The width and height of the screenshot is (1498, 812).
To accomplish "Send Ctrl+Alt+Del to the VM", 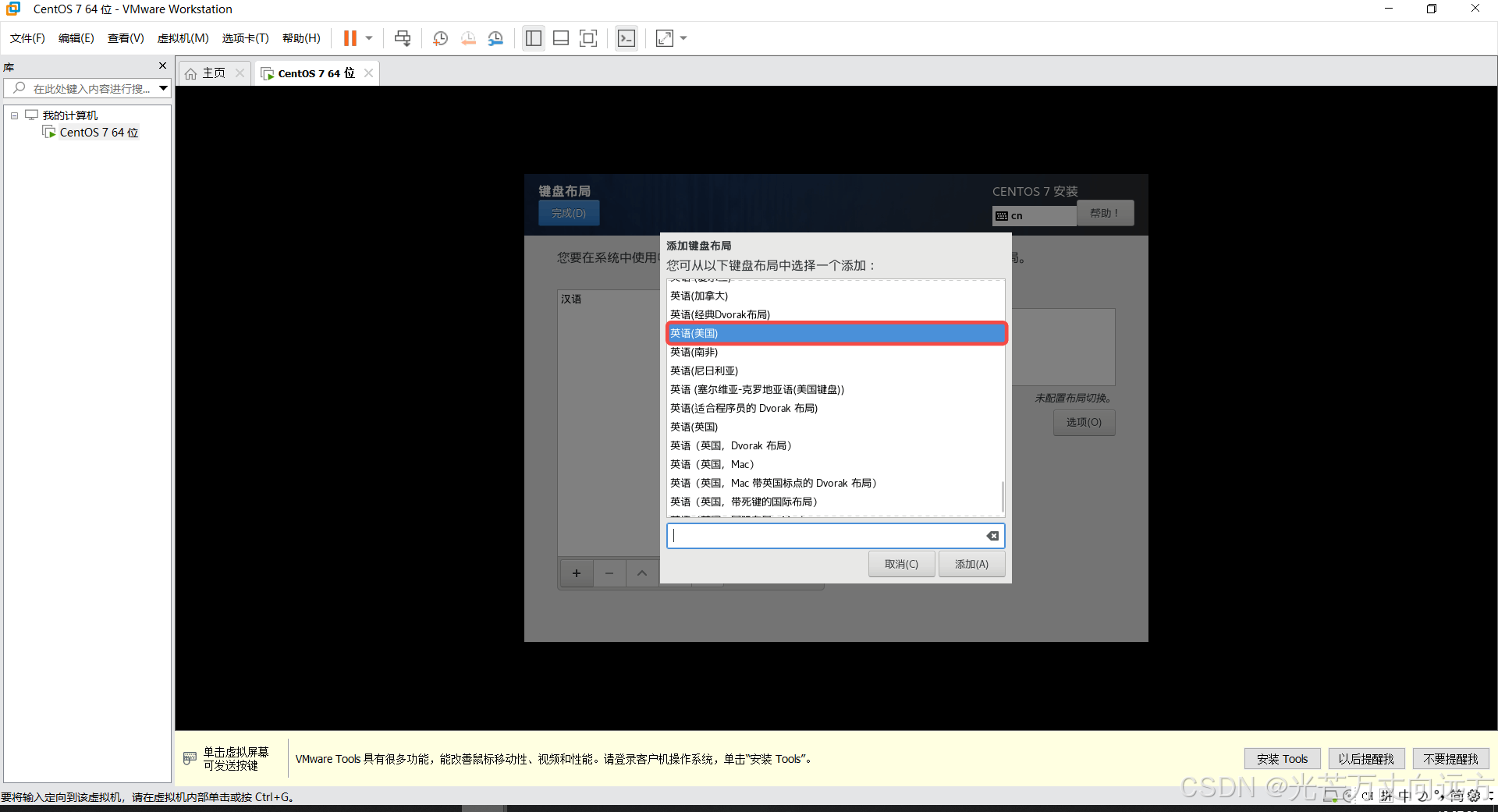I will pyautogui.click(x=403, y=38).
